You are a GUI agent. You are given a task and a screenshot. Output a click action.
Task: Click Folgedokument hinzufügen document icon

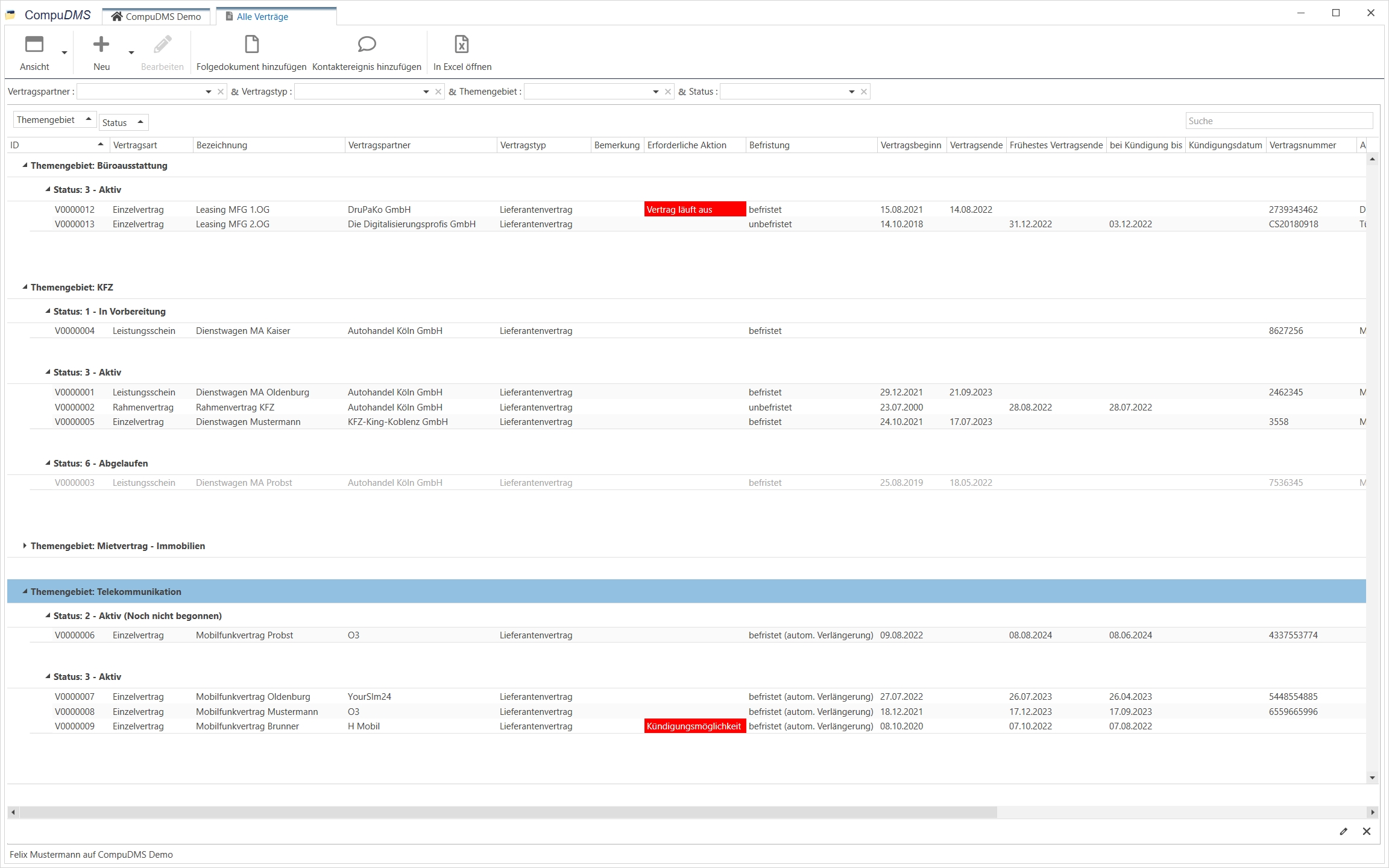(251, 45)
